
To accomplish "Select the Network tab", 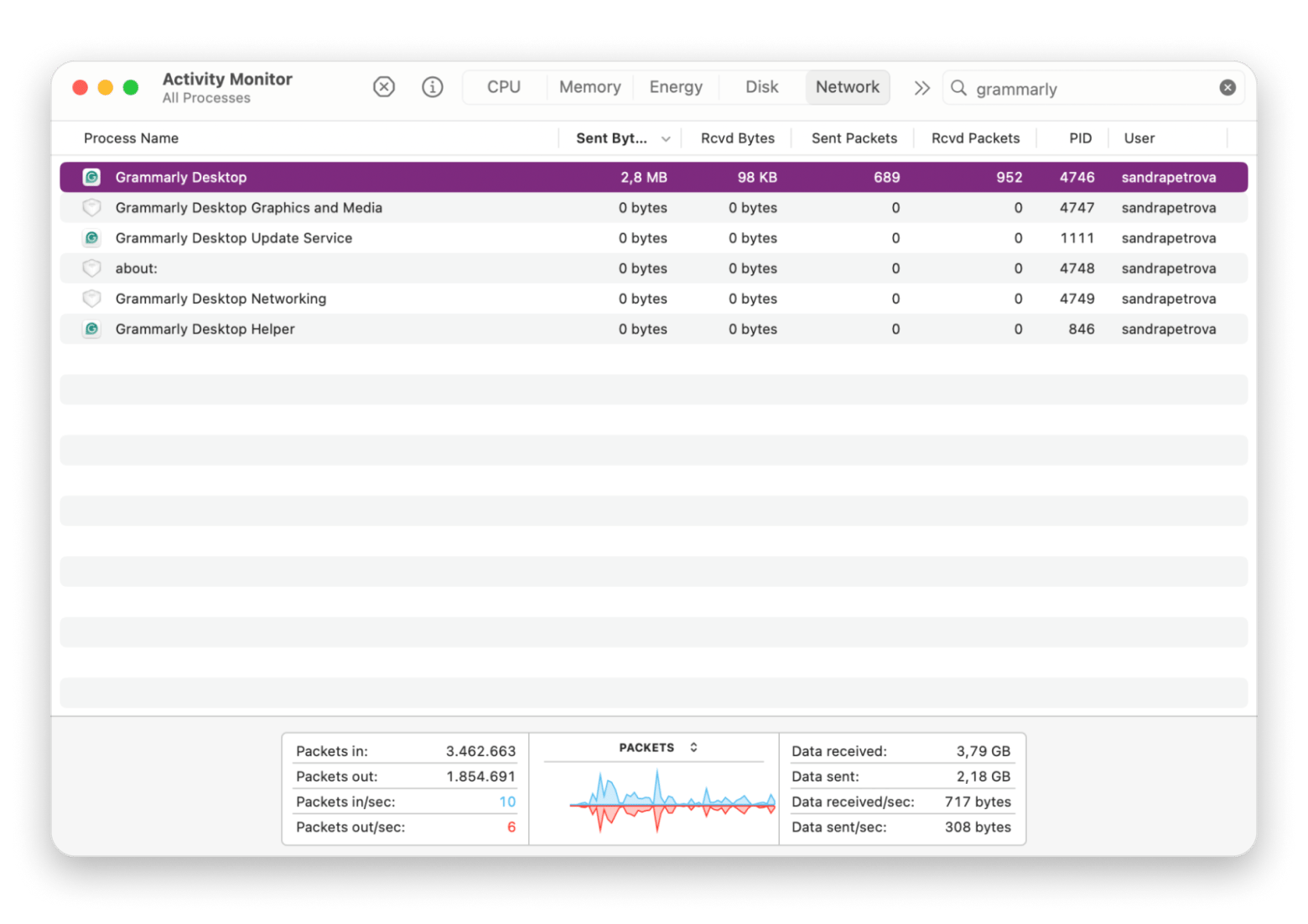I will 848,87.
